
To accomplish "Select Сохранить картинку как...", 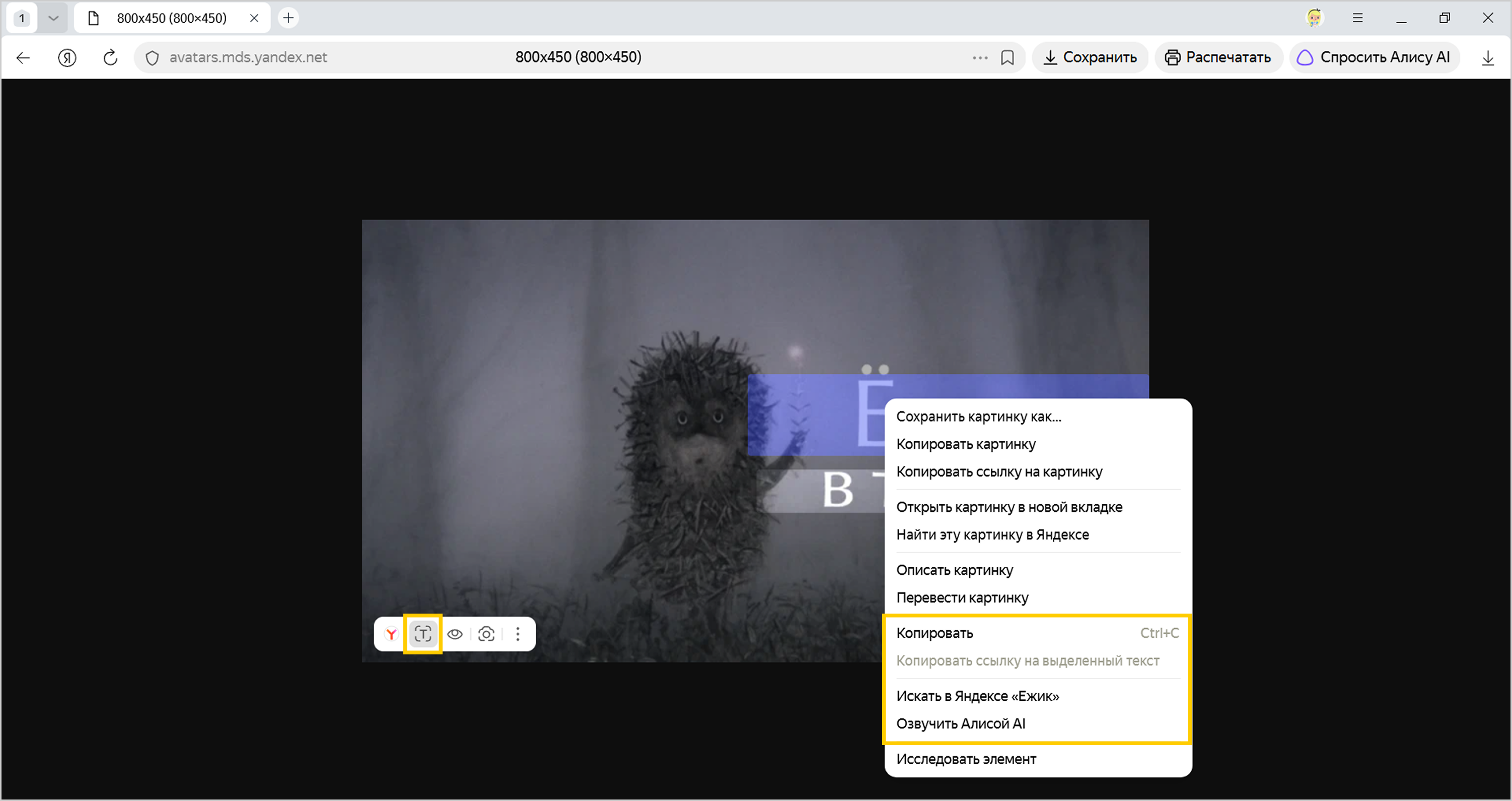I will pyautogui.click(x=1038, y=416).
